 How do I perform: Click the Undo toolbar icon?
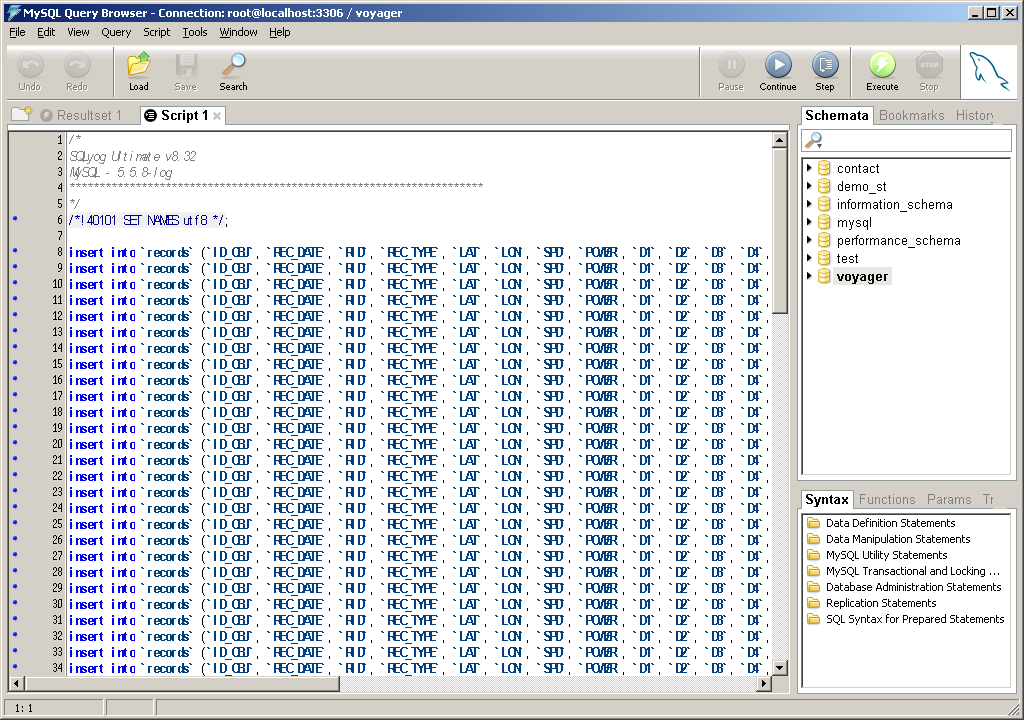pos(30,65)
